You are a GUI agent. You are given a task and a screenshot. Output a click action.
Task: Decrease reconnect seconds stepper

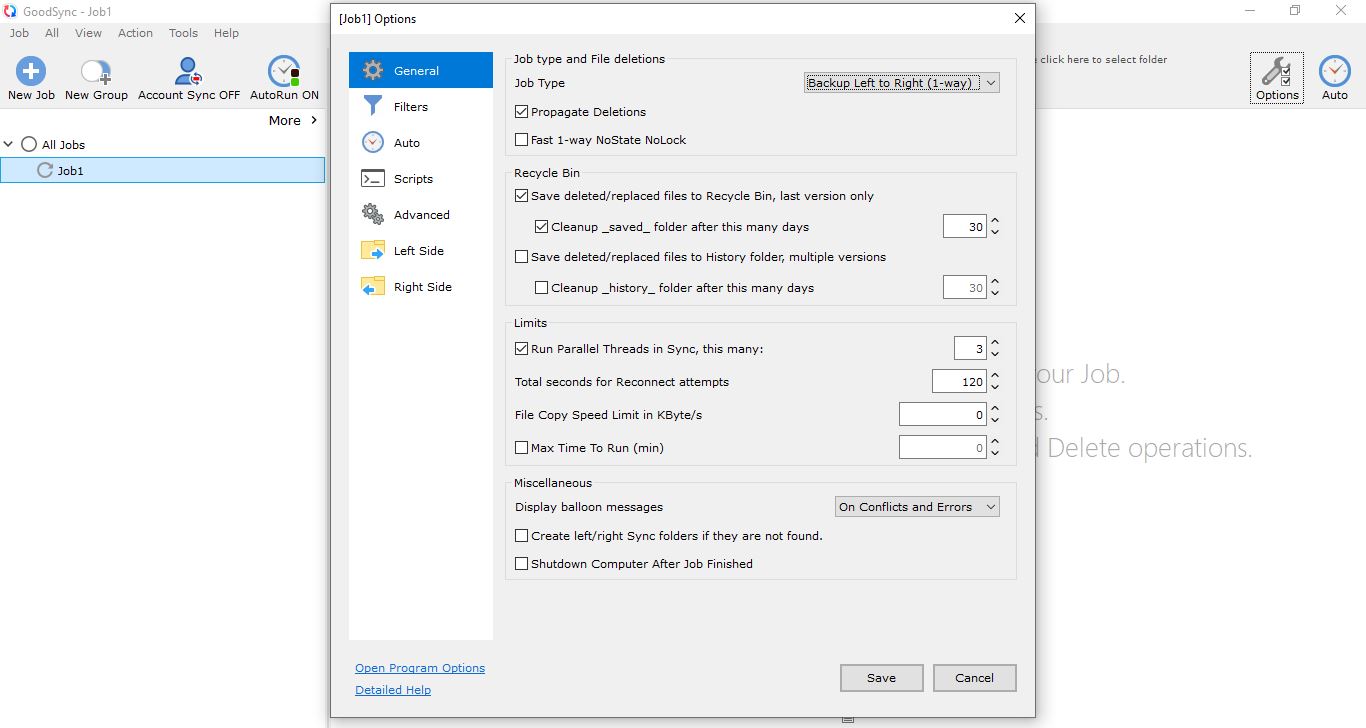(994, 388)
